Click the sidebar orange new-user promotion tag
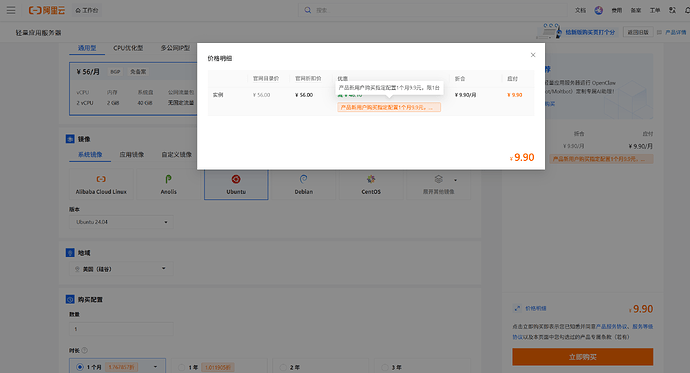Image resolution: width=690 pixels, height=373 pixels. point(601,159)
